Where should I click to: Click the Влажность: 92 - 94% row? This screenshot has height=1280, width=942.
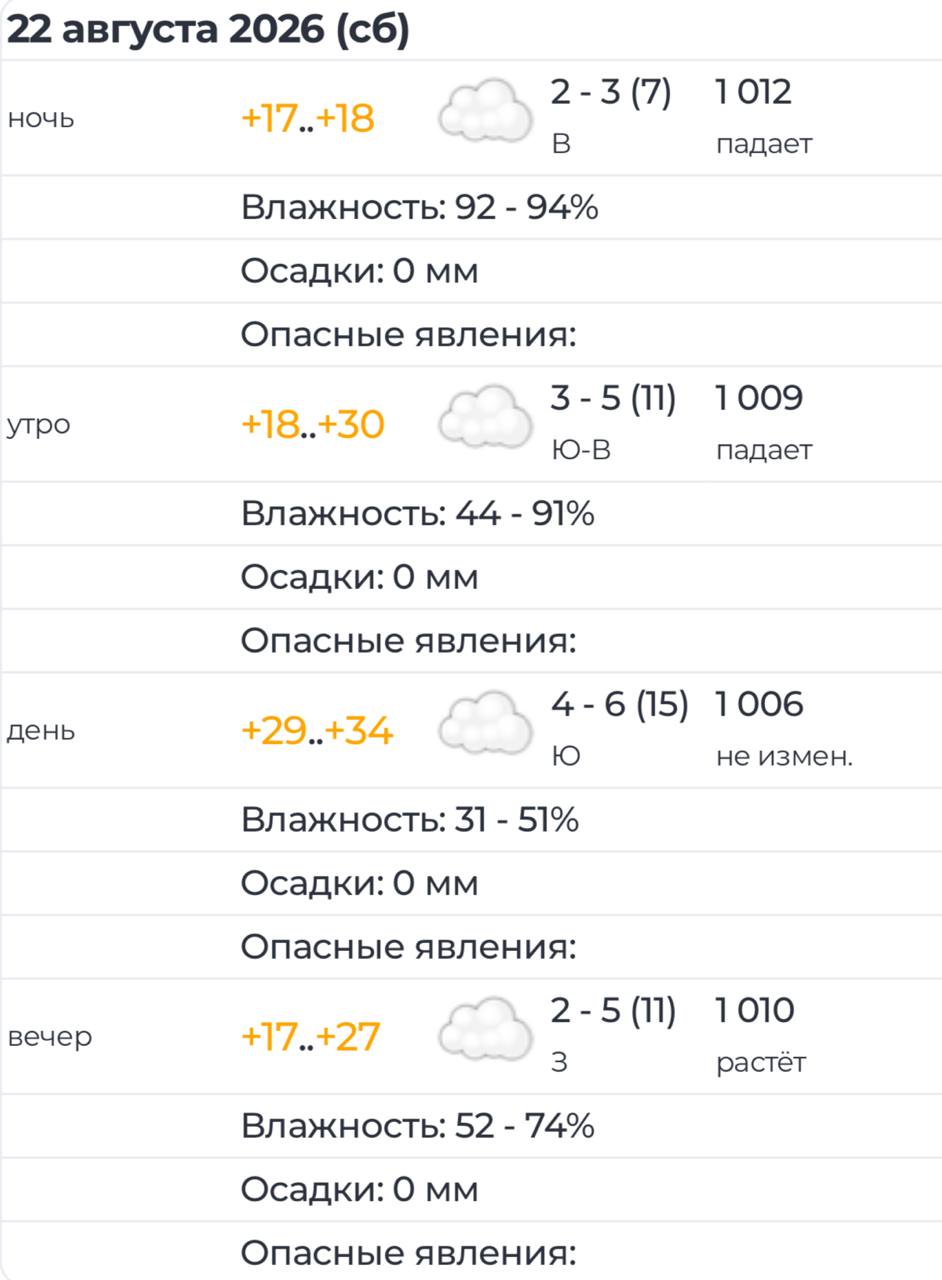click(x=471, y=208)
